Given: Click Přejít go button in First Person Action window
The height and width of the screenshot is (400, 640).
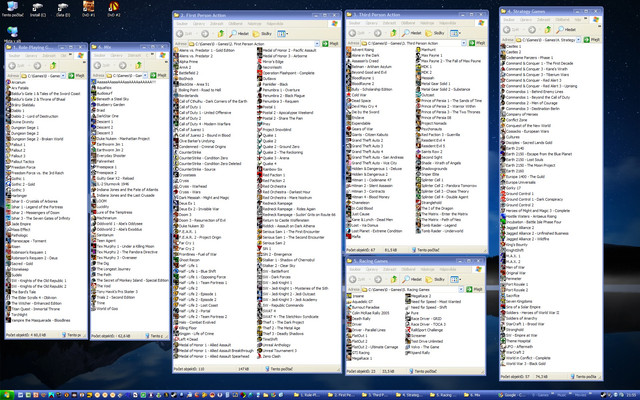Looking at the screenshot, I should (331, 44).
